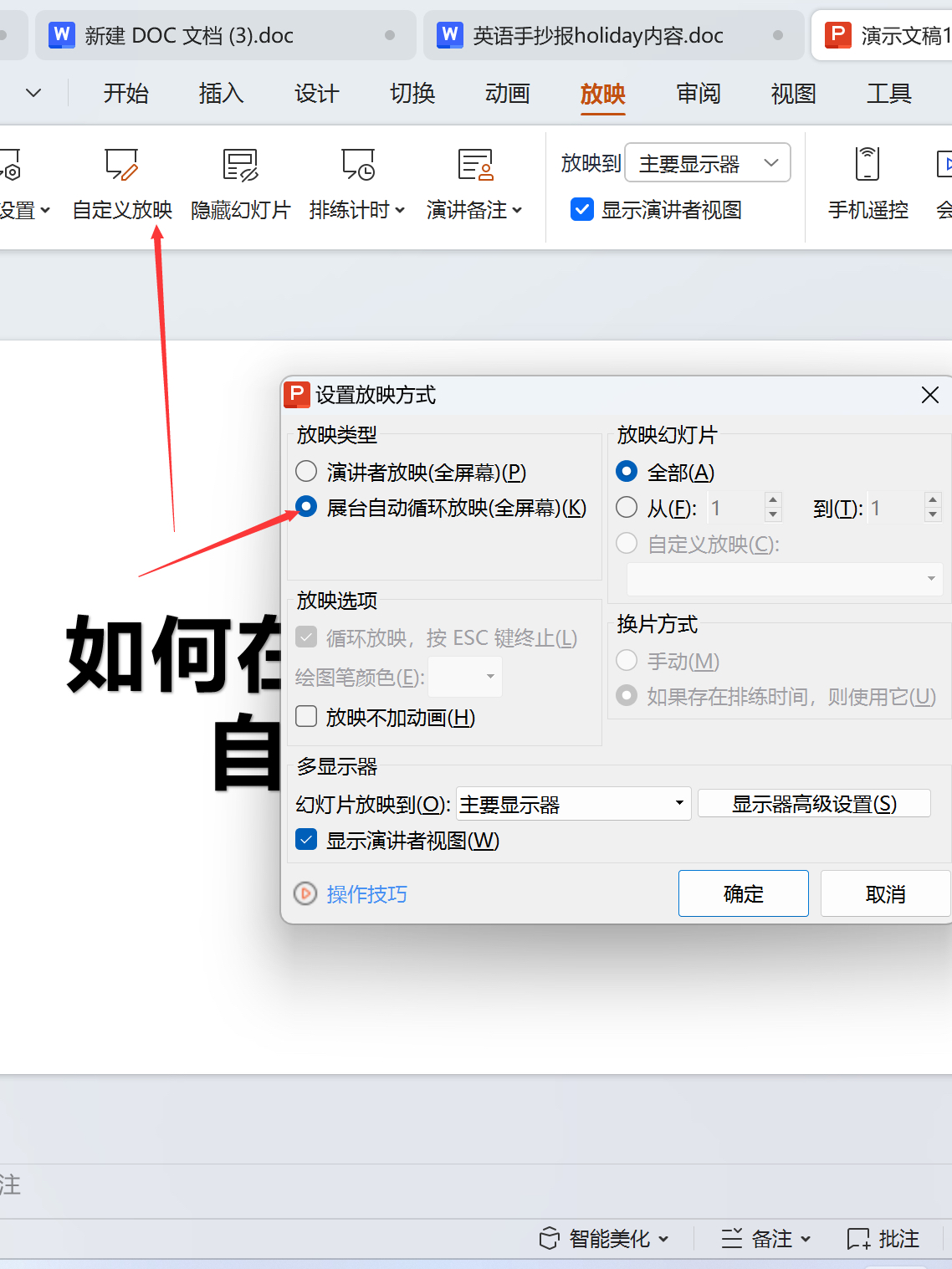952x1269 pixels.
Task: Open the Insert (插入) ribbon tab
Action: click(221, 94)
